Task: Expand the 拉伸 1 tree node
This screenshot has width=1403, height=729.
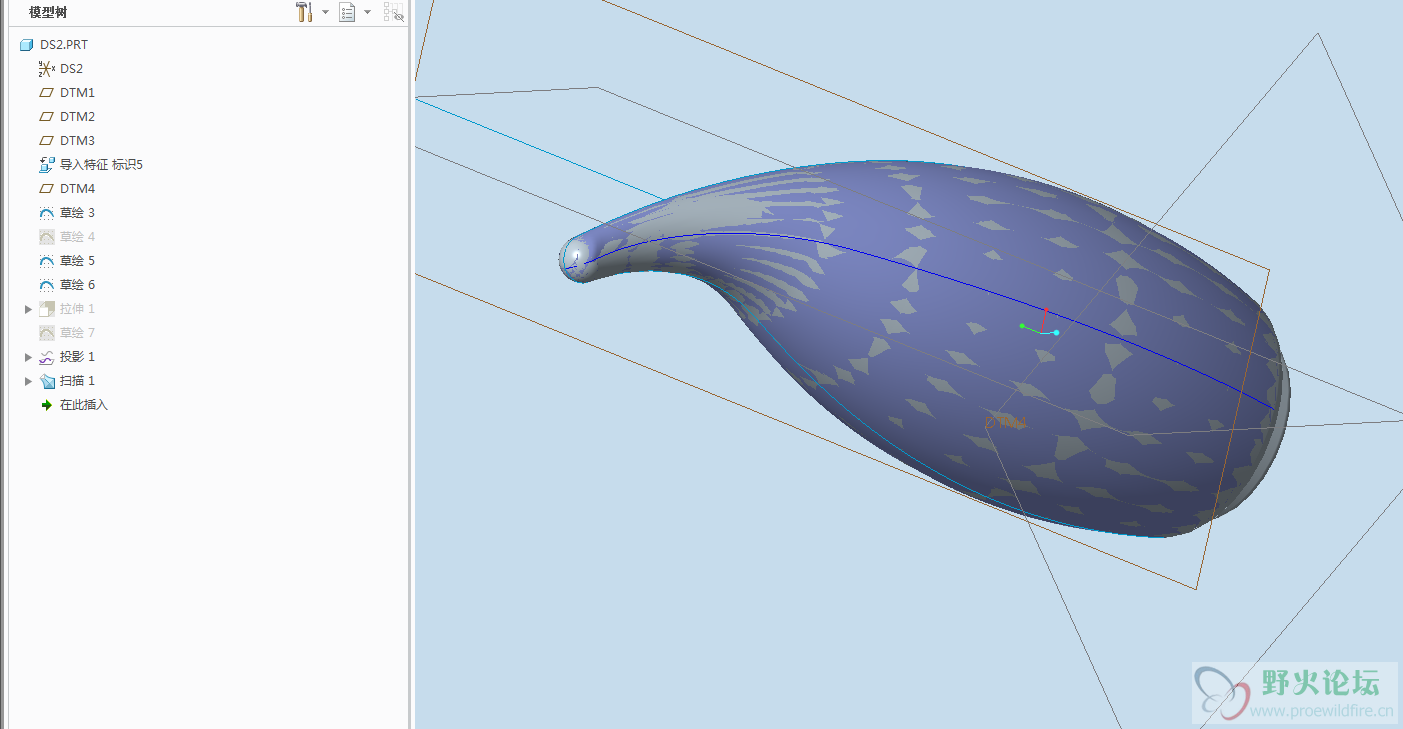Action: (28, 309)
